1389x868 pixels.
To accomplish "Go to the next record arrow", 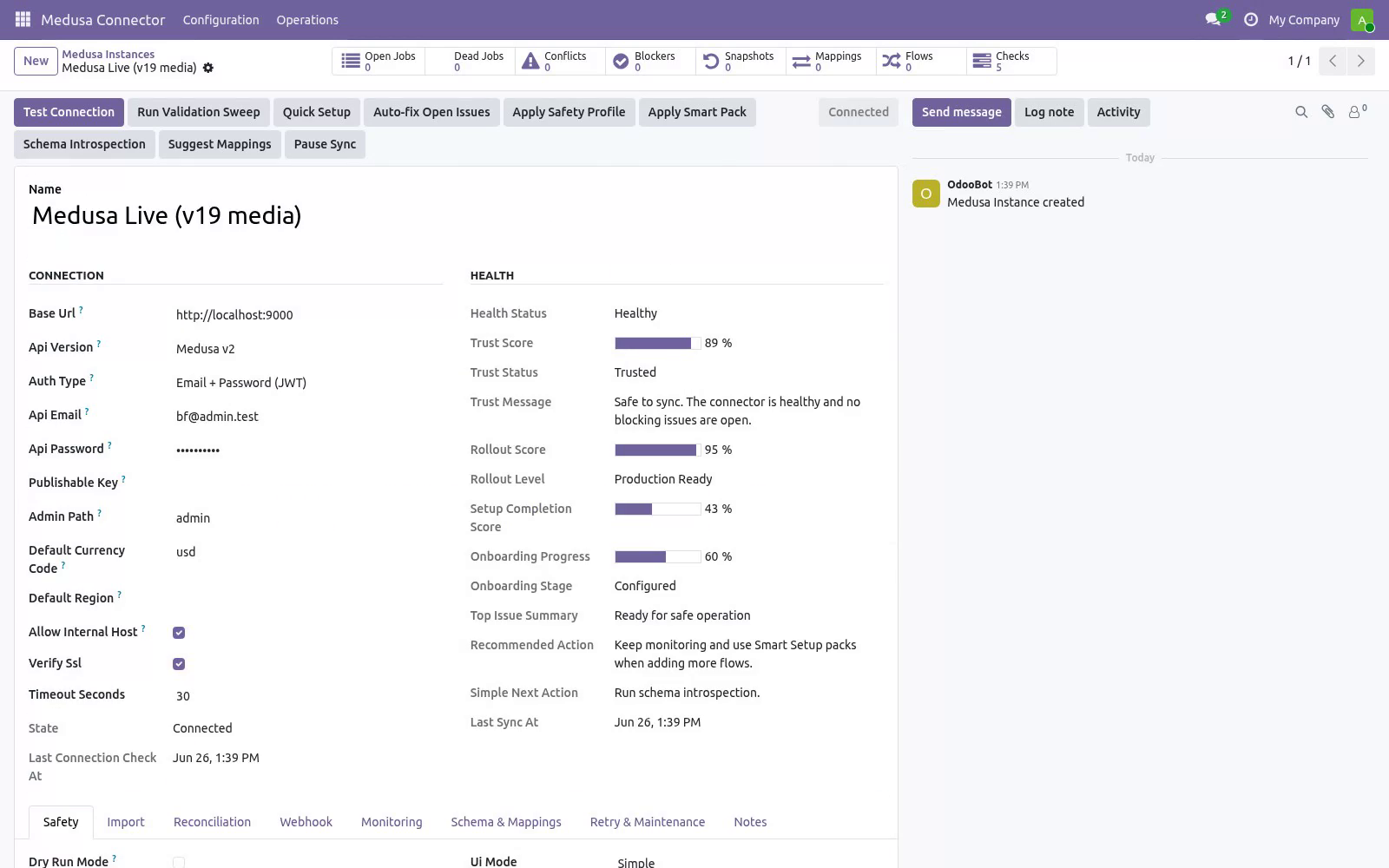I will click(x=1360, y=61).
